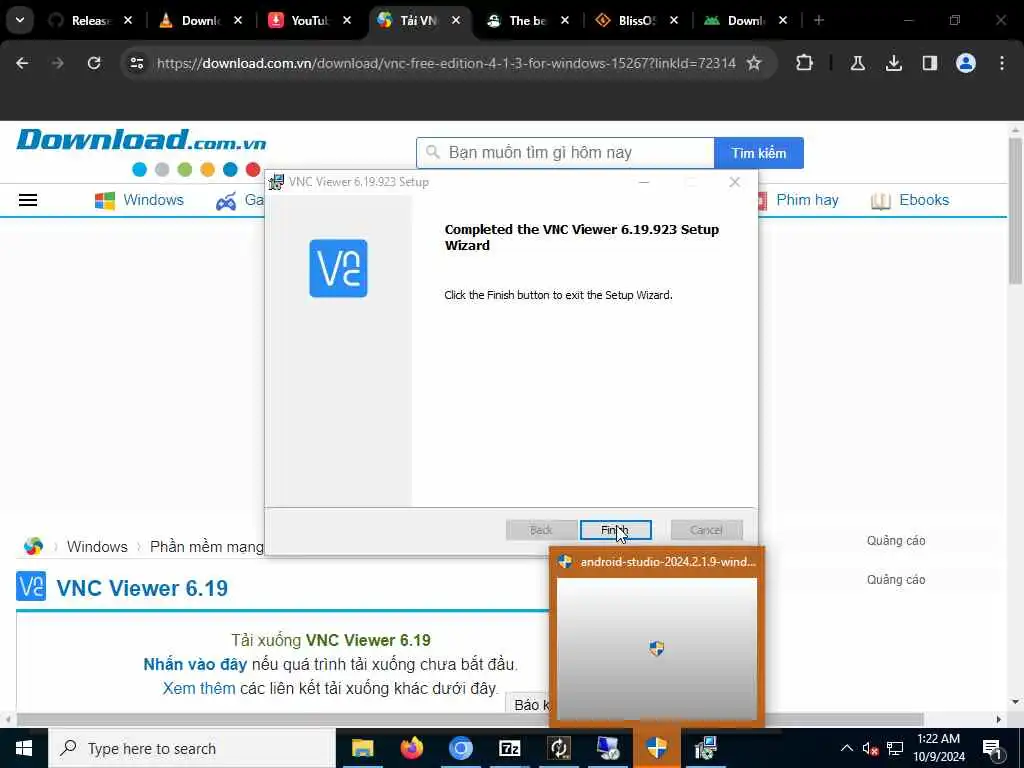Click search field Bạn muốn tìm gì hôm nay
The image size is (1024, 768).
tap(566, 153)
